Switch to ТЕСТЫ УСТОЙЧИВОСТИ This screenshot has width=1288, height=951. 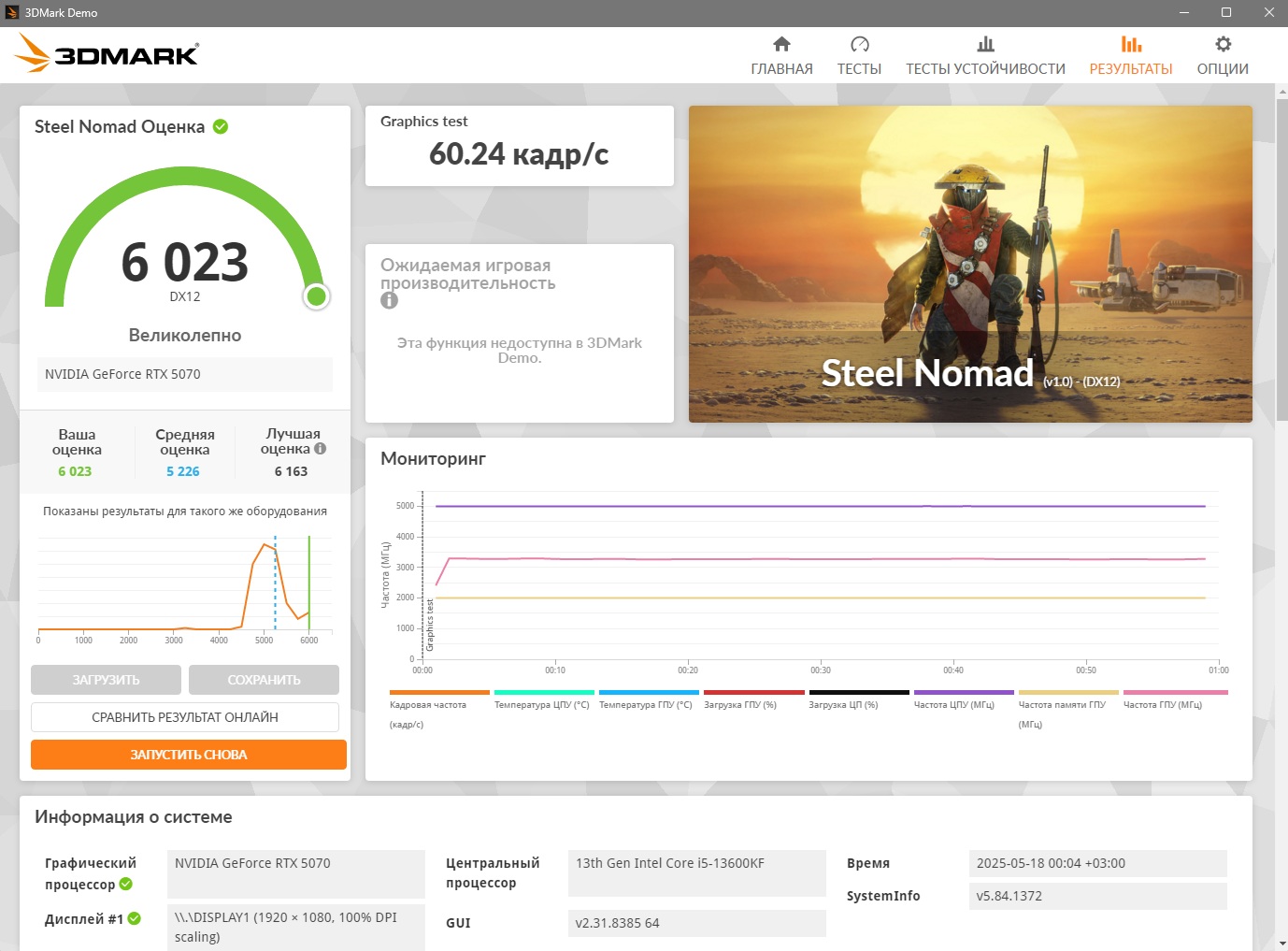(x=985, y=56)
